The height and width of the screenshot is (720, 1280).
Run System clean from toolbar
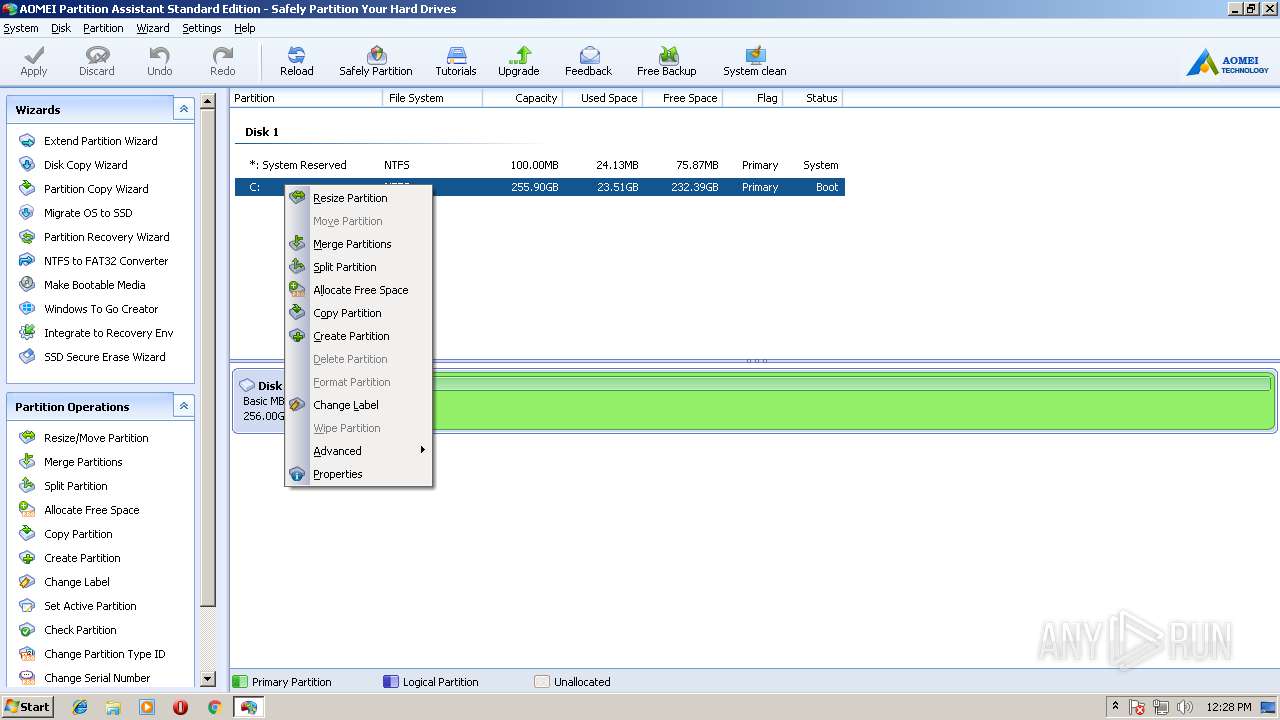(755, 61)
